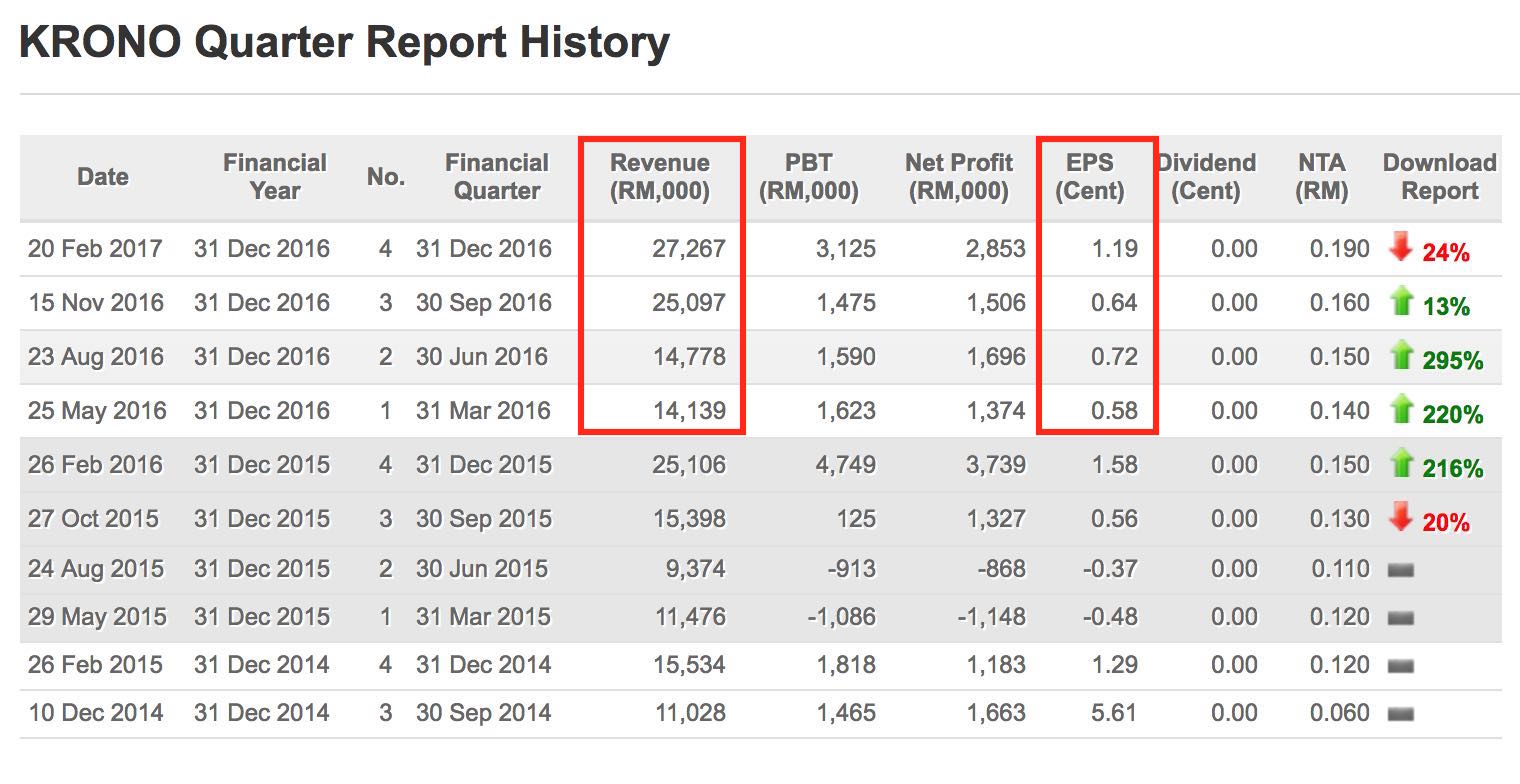Click the 20% change link
The image size is (1520, 784).
(1446, 522)
